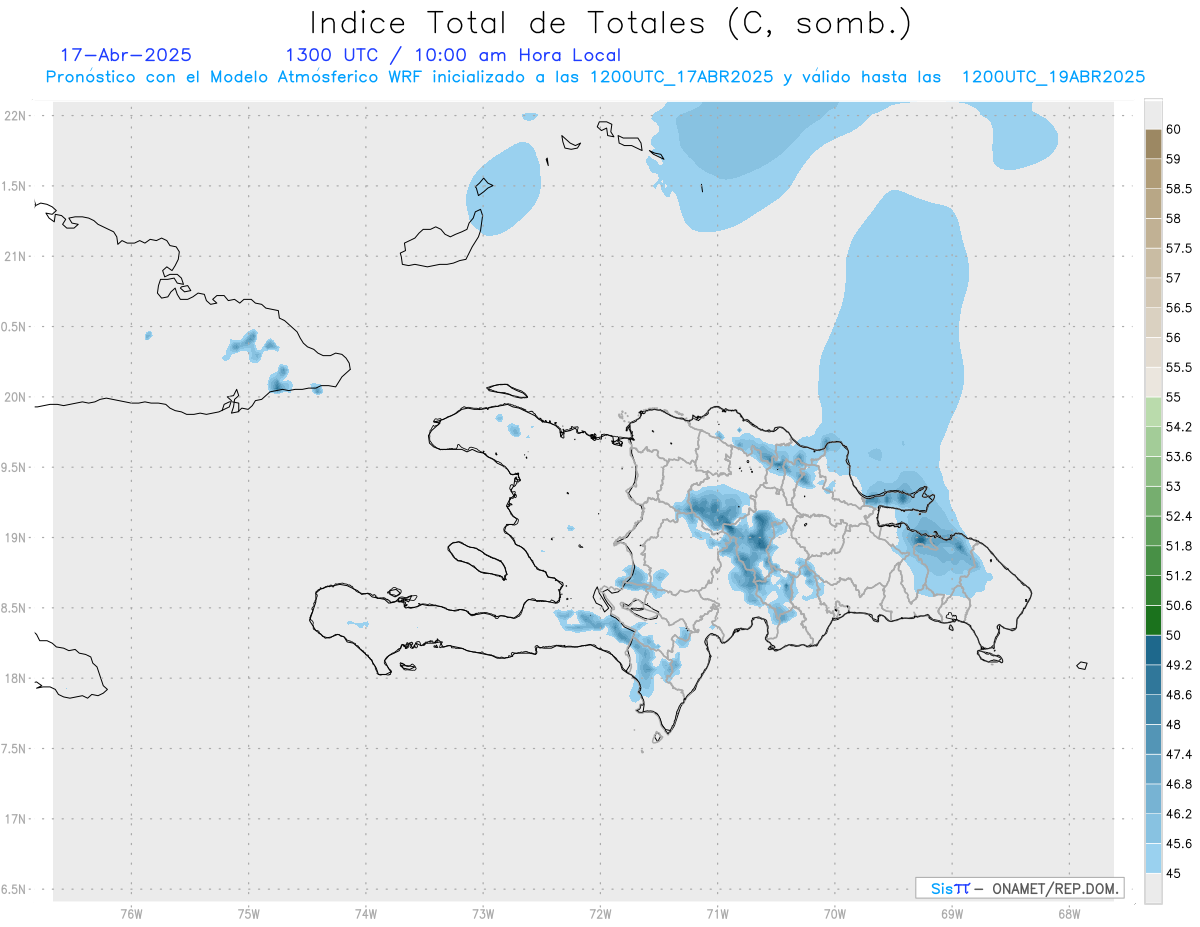Click the "1300 UTC / 10:00 am Hora Local" text
1200x927 pixels.
pyautogui.click(x=453, y=55)
